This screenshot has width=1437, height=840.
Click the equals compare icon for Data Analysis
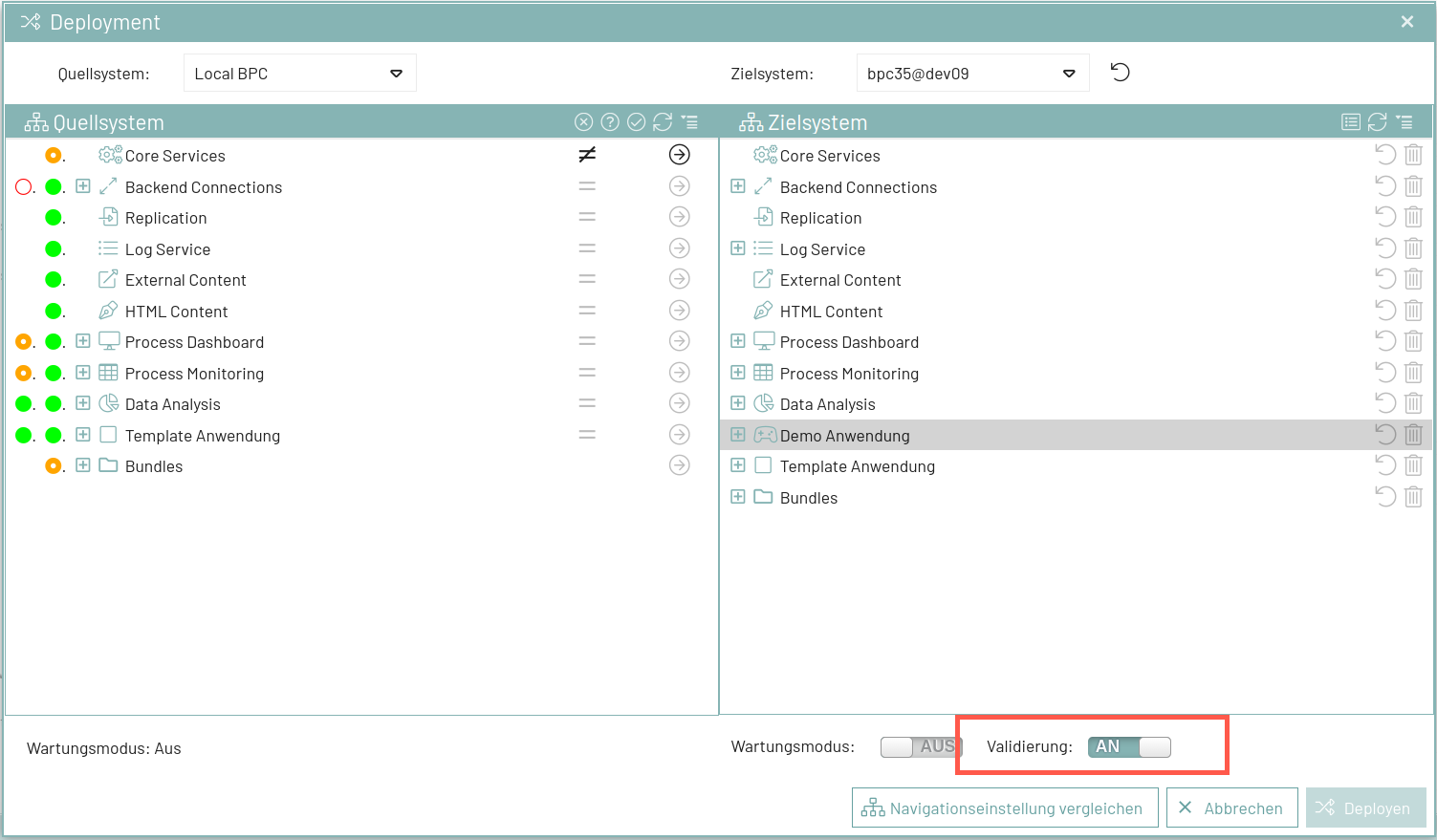[x=587, y=403]
